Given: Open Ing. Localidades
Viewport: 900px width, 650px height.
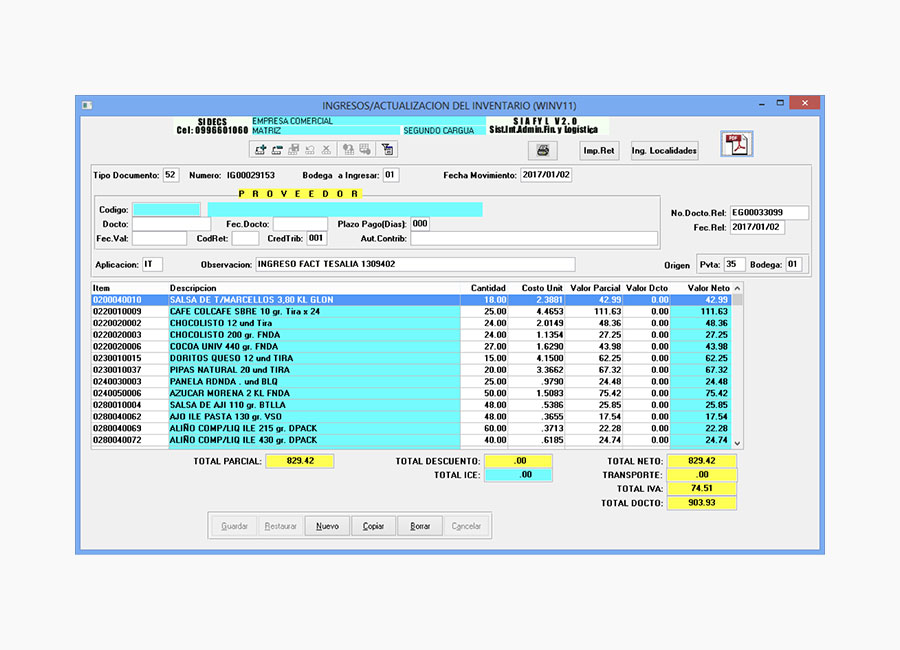Looking at the screenshot, I should pyautogui.click(x=664, y=150).
